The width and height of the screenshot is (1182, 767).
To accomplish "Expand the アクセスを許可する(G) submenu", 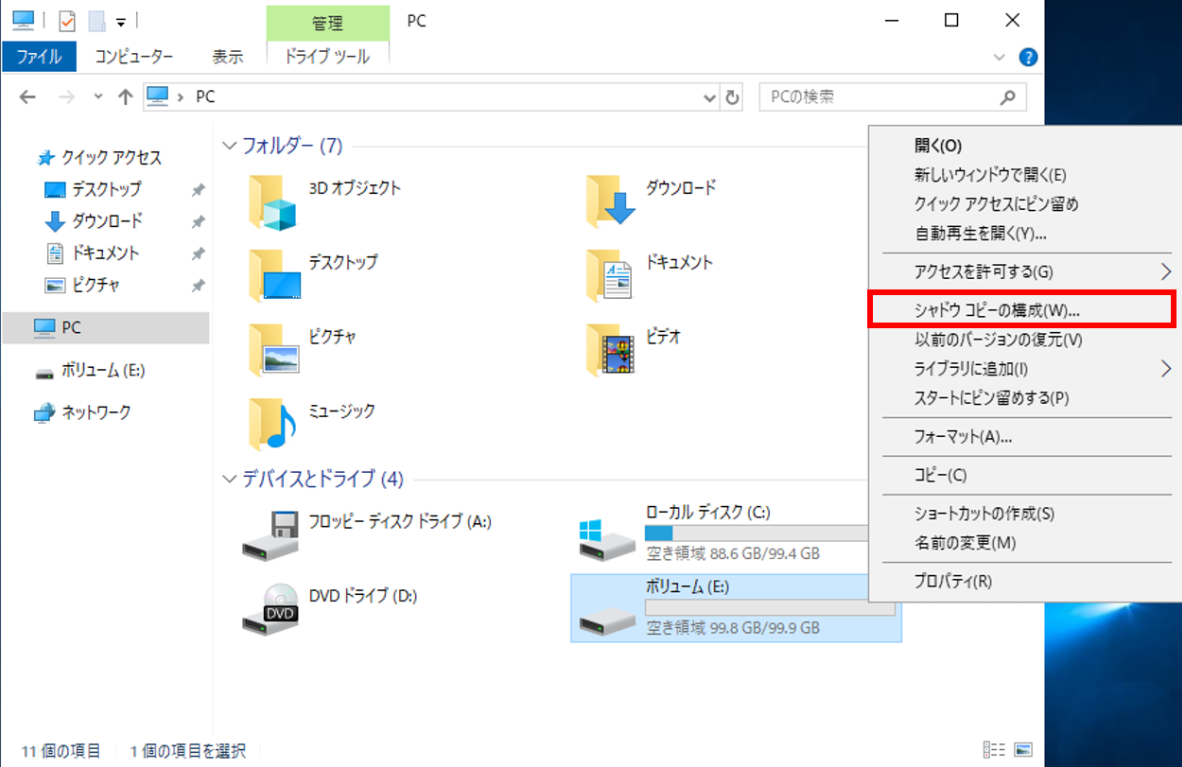I will pos(1165,272).
